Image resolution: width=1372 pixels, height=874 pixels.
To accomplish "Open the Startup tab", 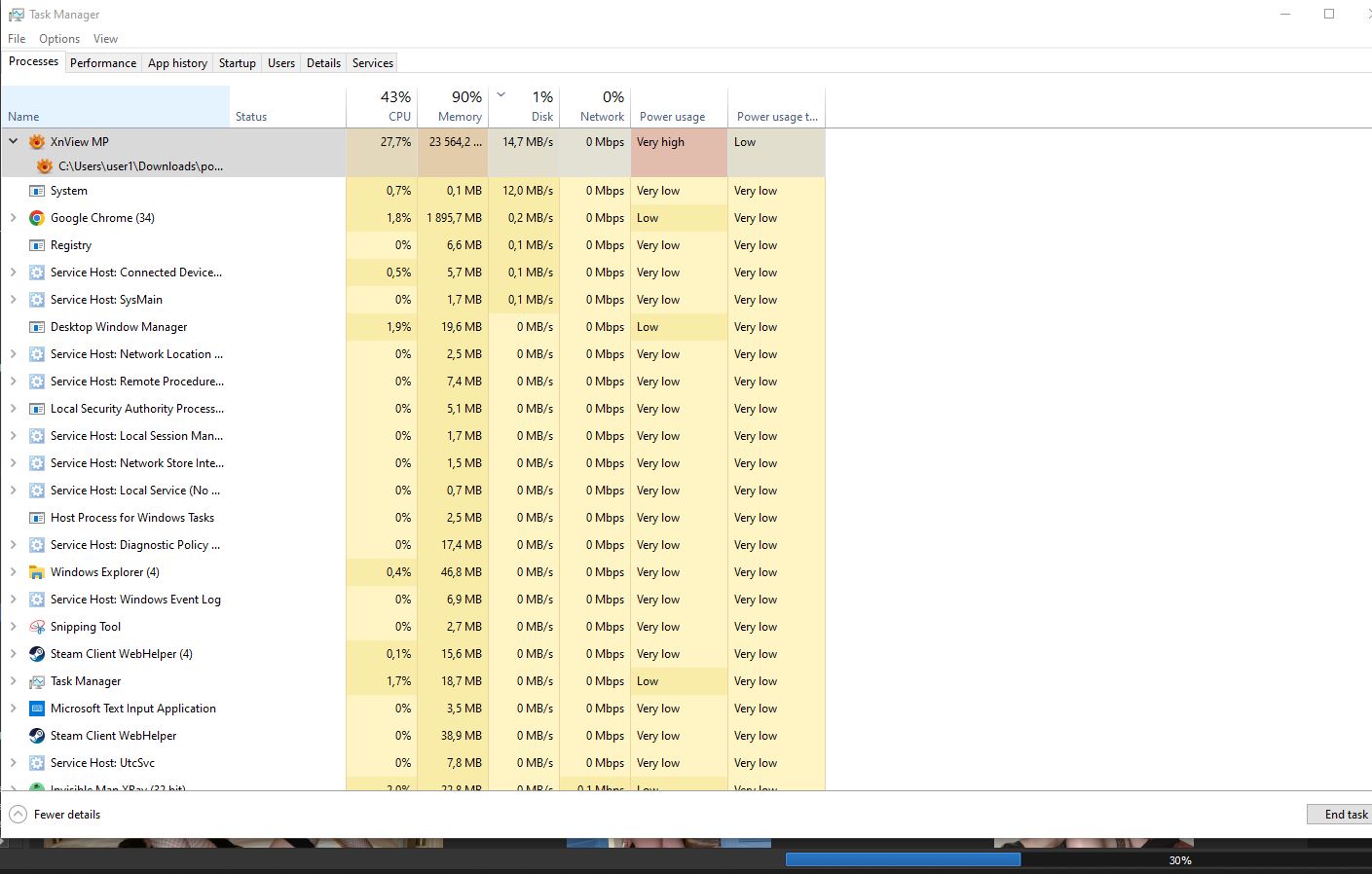I will [x=237, y=63].
